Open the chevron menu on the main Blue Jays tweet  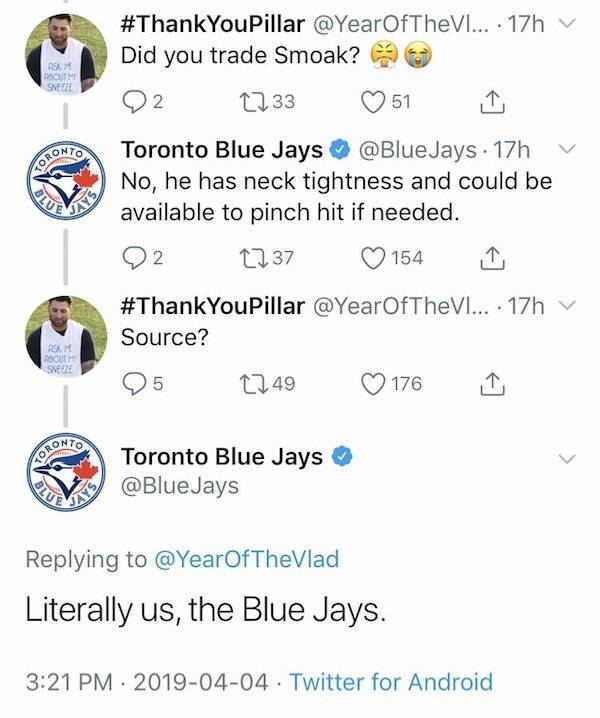point(567,458)
